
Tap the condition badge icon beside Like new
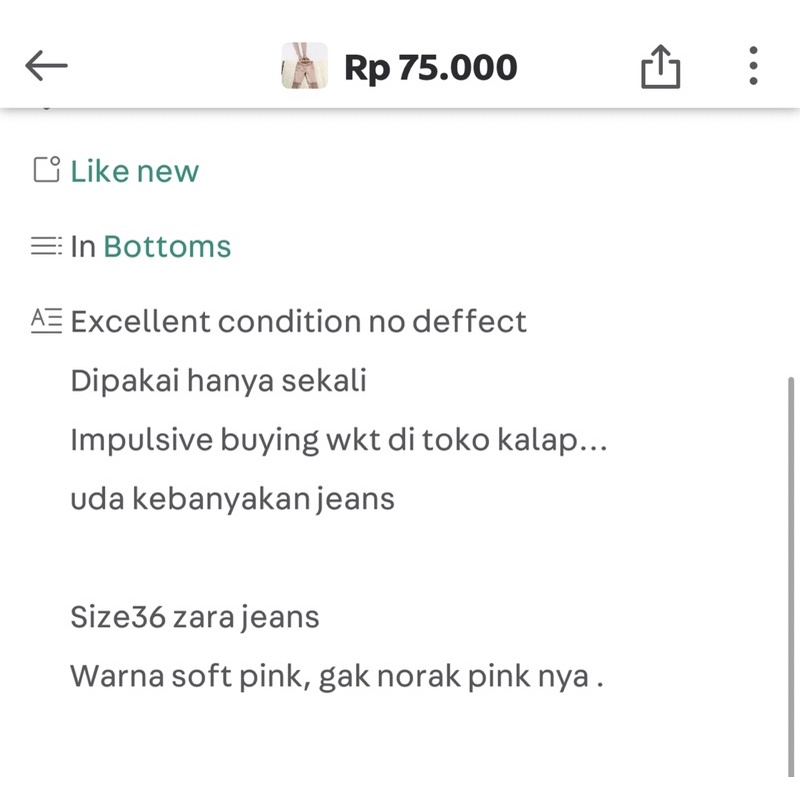(x=45, y=170)
